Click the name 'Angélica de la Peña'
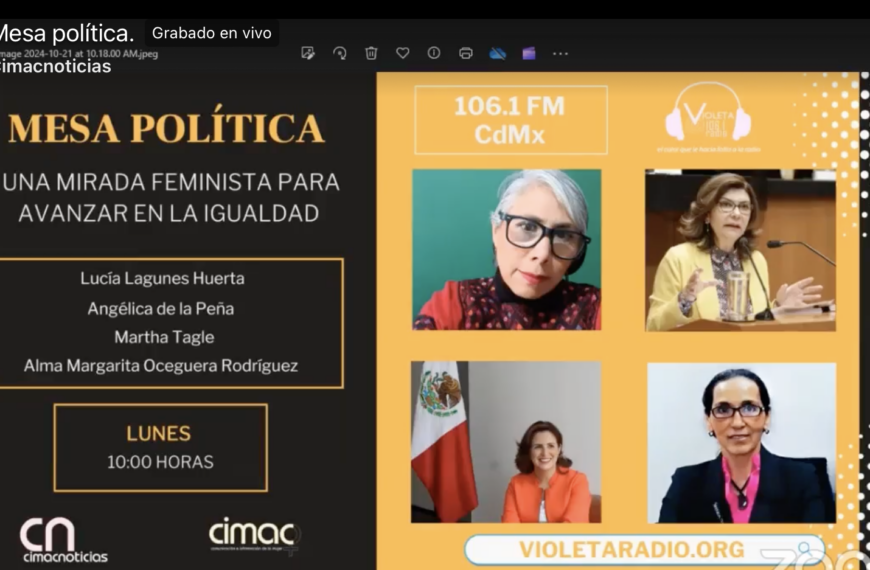870x570 pixels. [161, 309]
